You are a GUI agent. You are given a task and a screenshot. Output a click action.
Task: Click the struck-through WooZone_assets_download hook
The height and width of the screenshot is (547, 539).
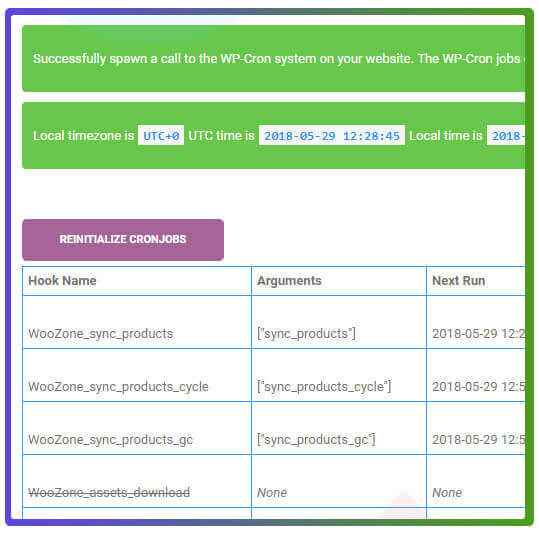pyautogui.click(x=109, y=493)
